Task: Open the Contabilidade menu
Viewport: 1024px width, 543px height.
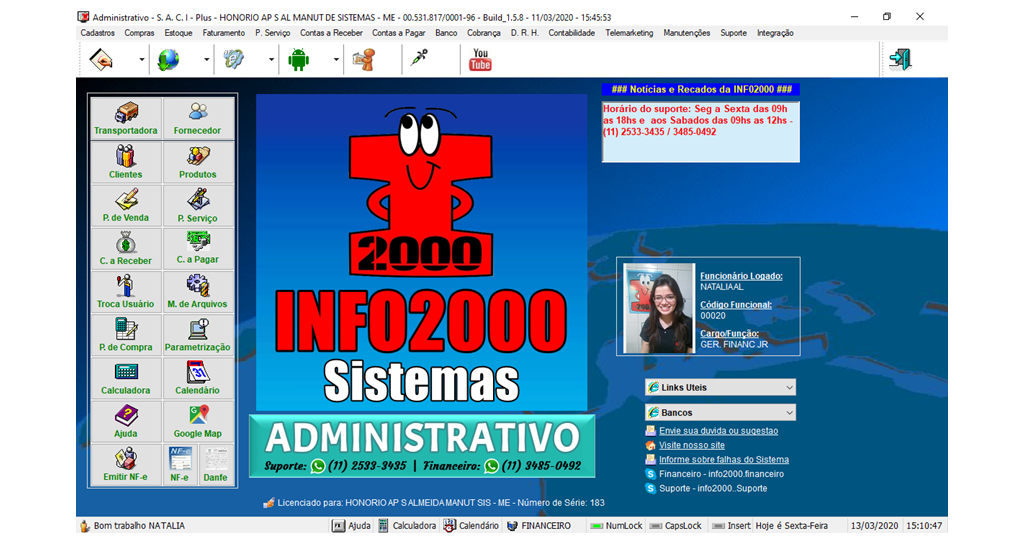Action: [571, 33]
